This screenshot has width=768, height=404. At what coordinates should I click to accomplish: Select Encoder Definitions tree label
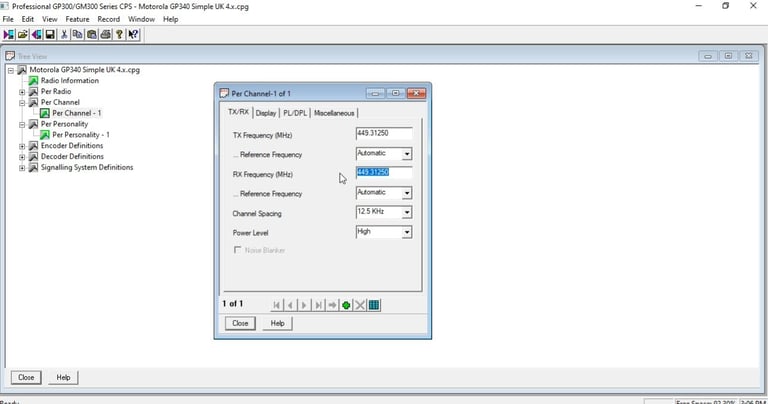[x=72, y=146]
